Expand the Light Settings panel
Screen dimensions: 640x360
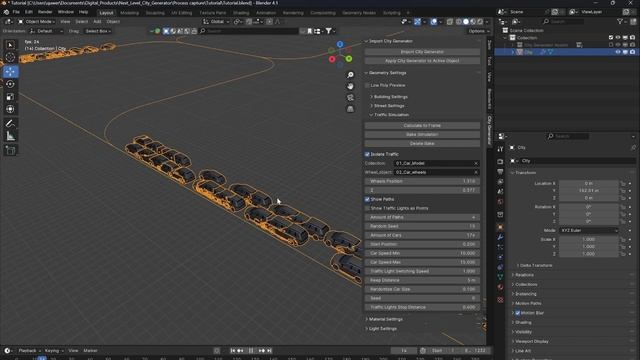point(382,329)
